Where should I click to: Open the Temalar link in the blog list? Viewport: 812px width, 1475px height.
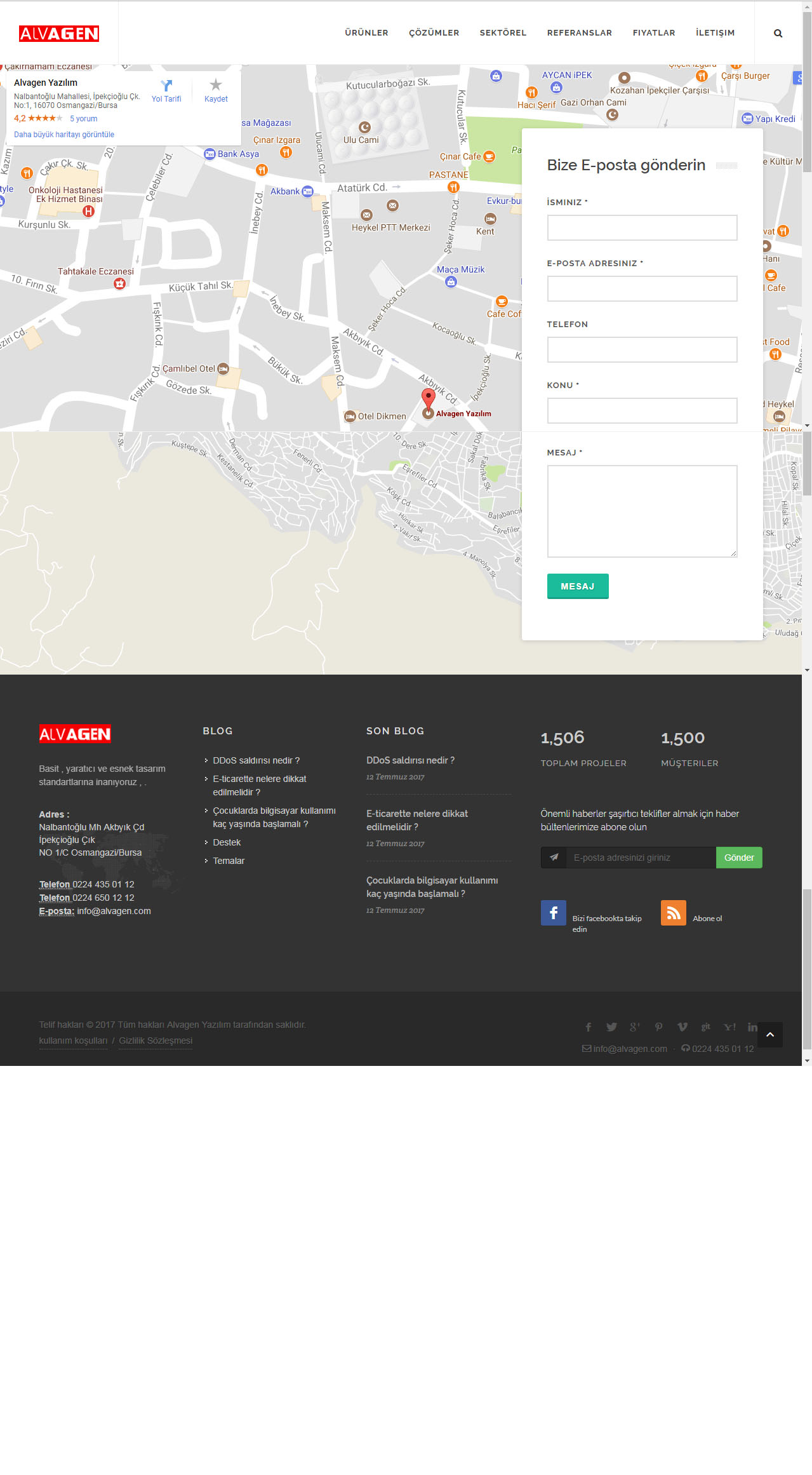(229, 861)
